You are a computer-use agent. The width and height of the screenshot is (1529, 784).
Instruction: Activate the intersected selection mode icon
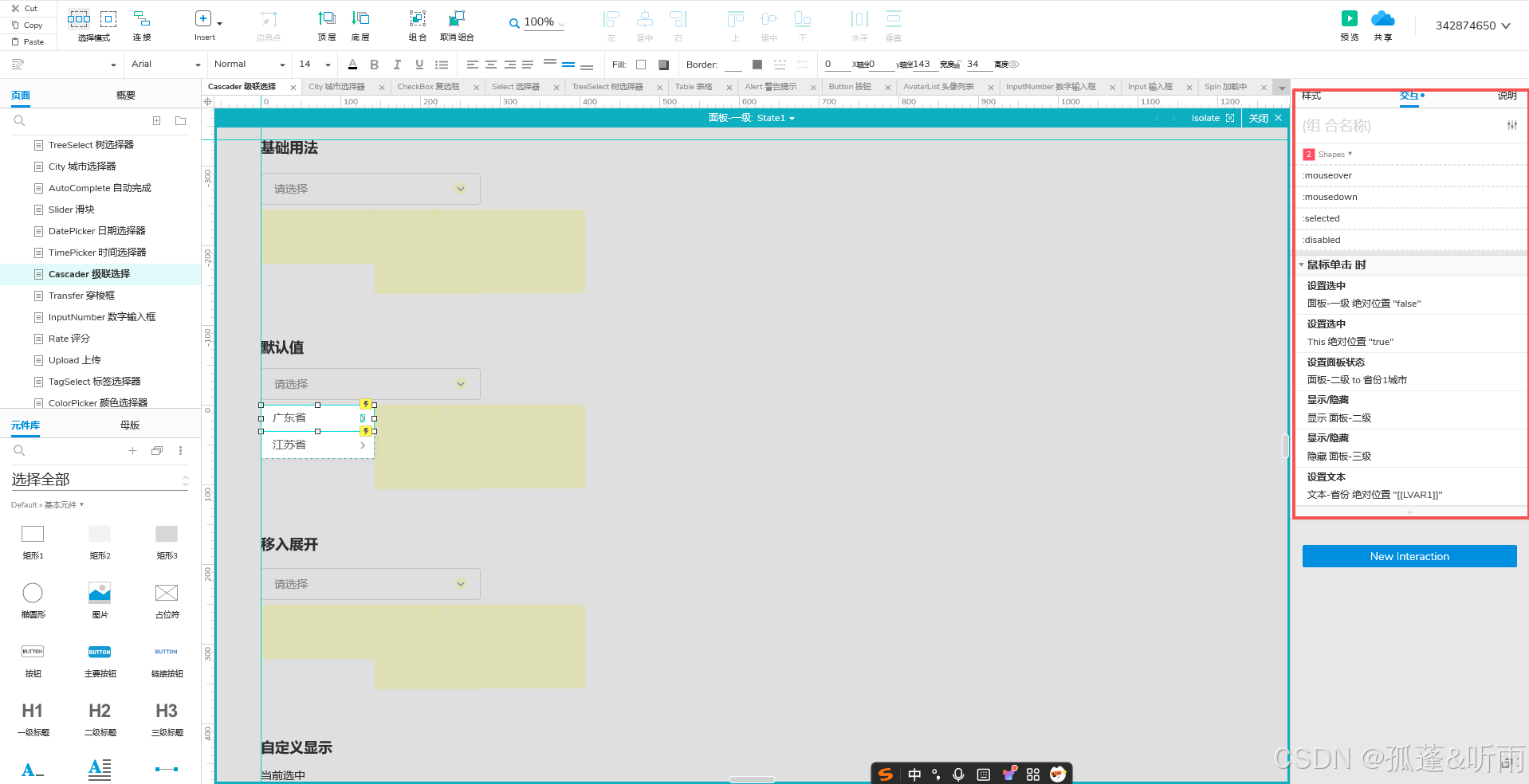(79, 18)
